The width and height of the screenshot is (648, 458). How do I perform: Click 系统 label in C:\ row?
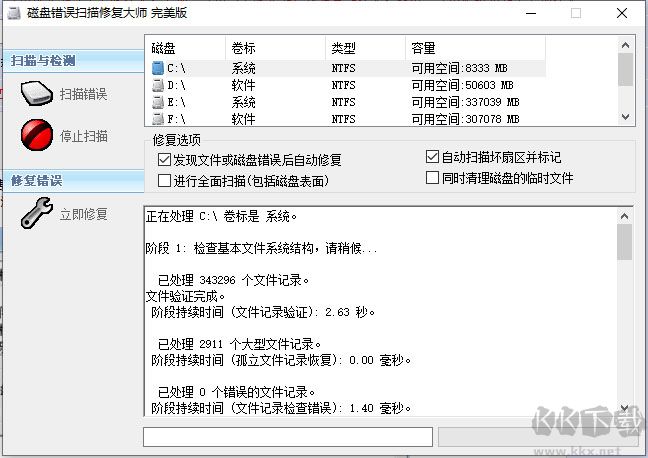pyautogui.click(x=243, y=68)
